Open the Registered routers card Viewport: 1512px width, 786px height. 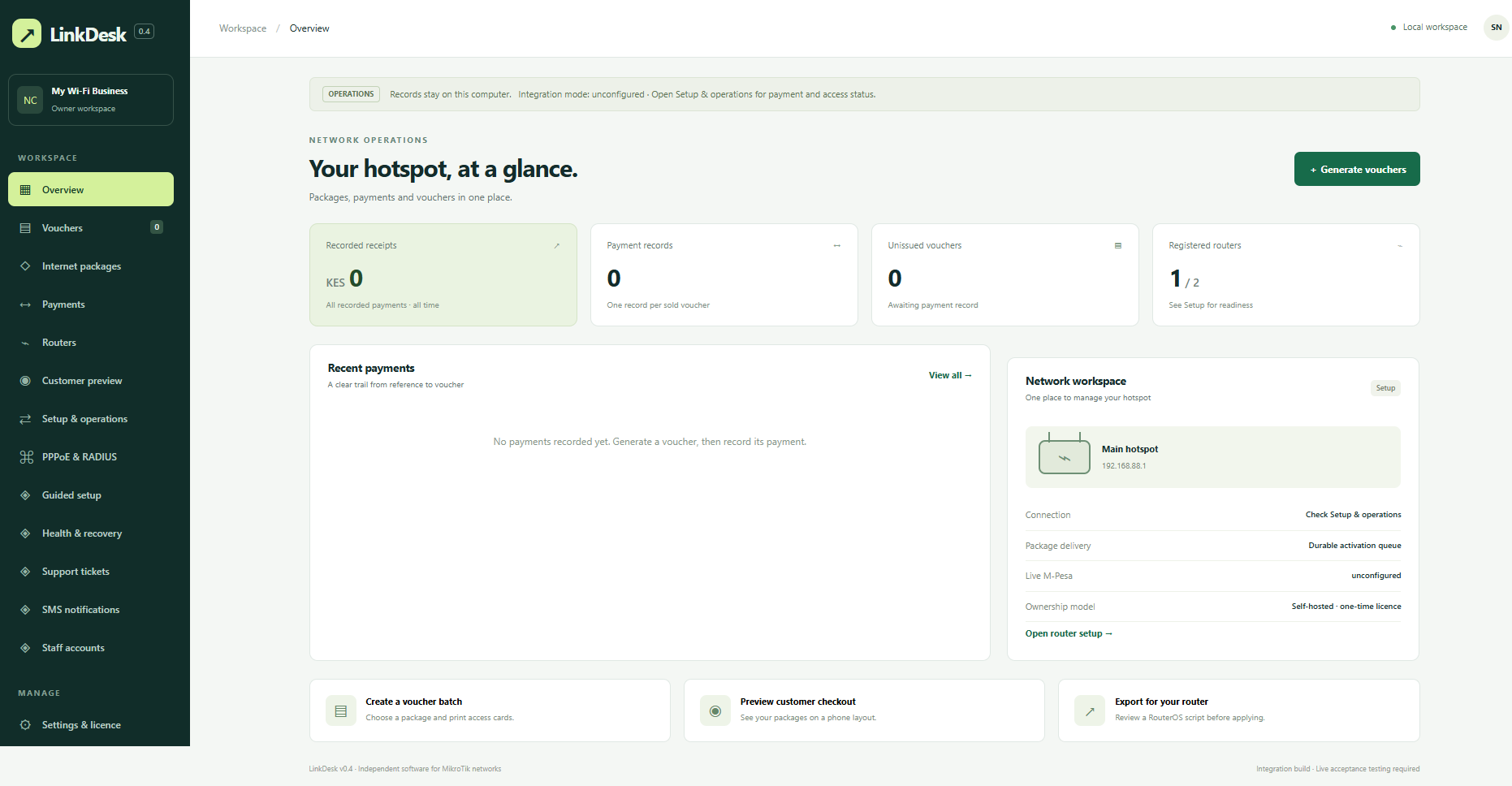(x=1286, y=274)
